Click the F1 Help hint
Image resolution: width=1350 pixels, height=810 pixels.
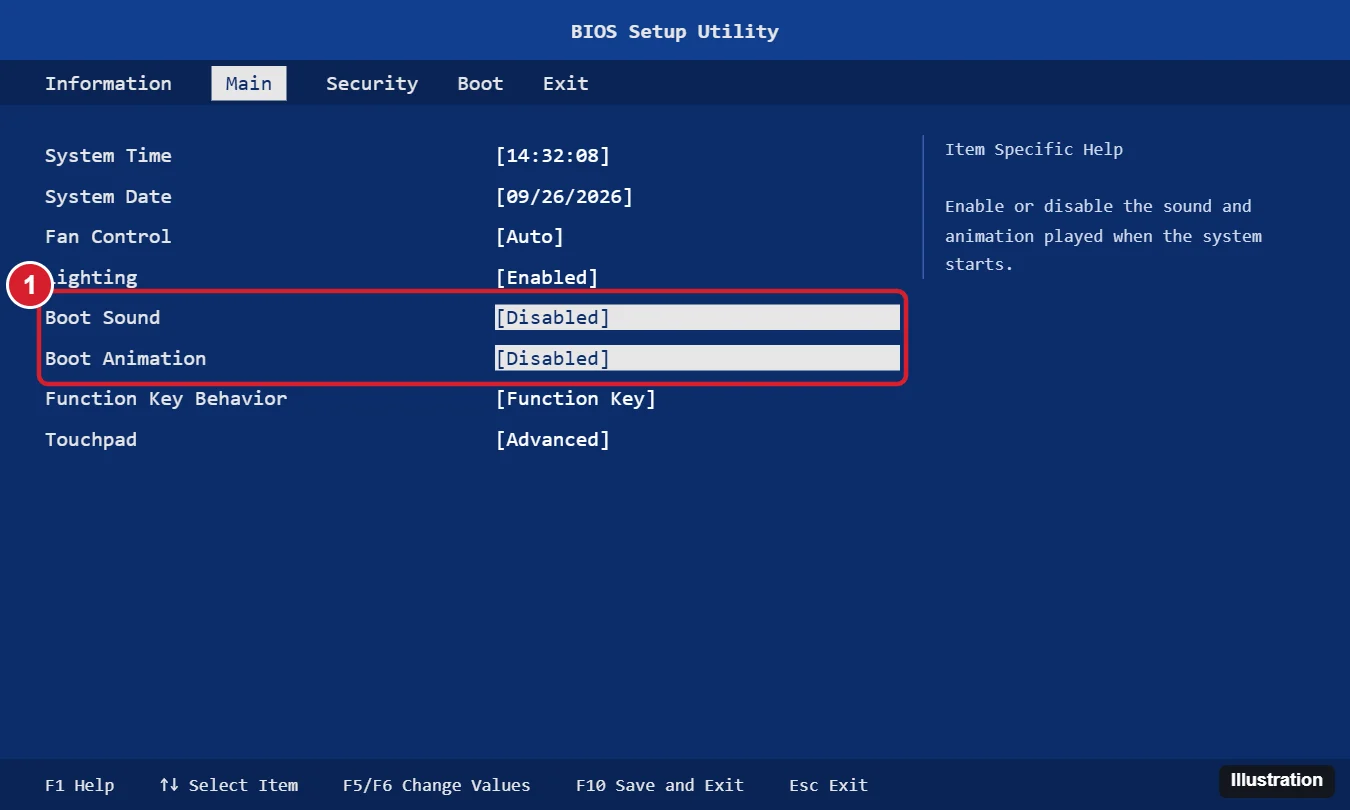[80, 786]
